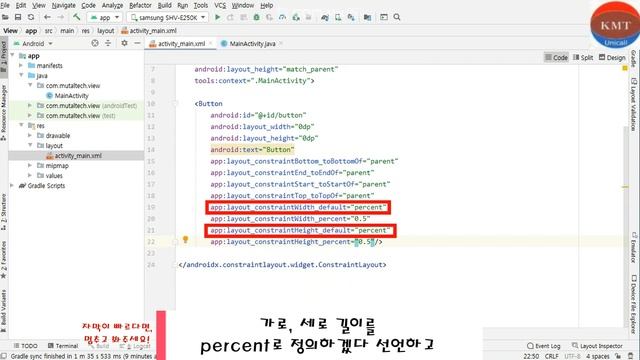The width and height of the screenshot is (640, 360).
Task: Open the Android project view dropdown
Action: pos(33,43)
